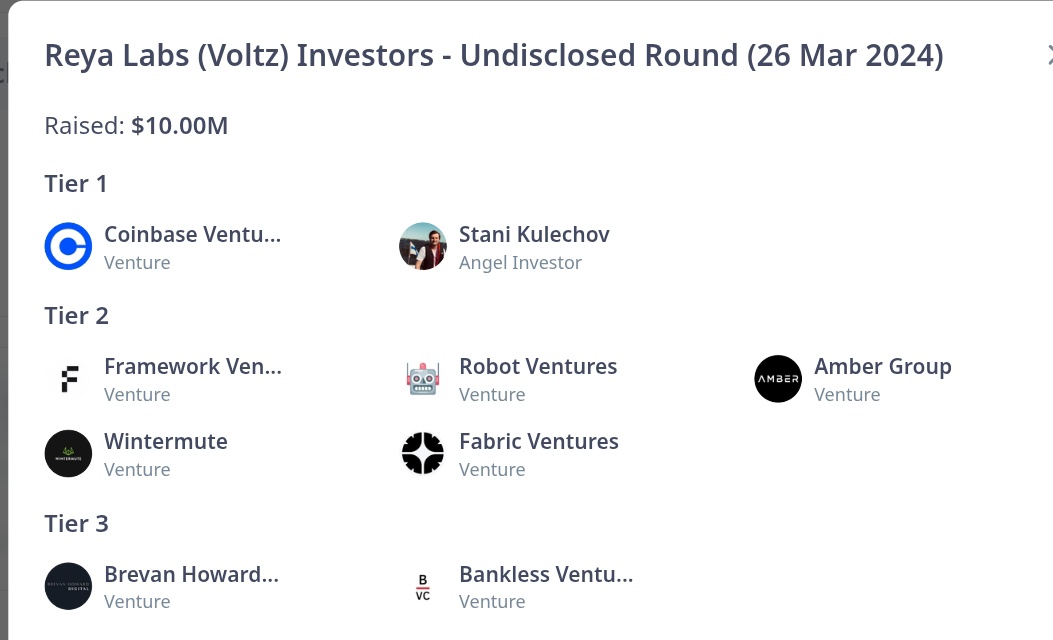Click the Coinbase Ventures logo icon

(68, 246)
